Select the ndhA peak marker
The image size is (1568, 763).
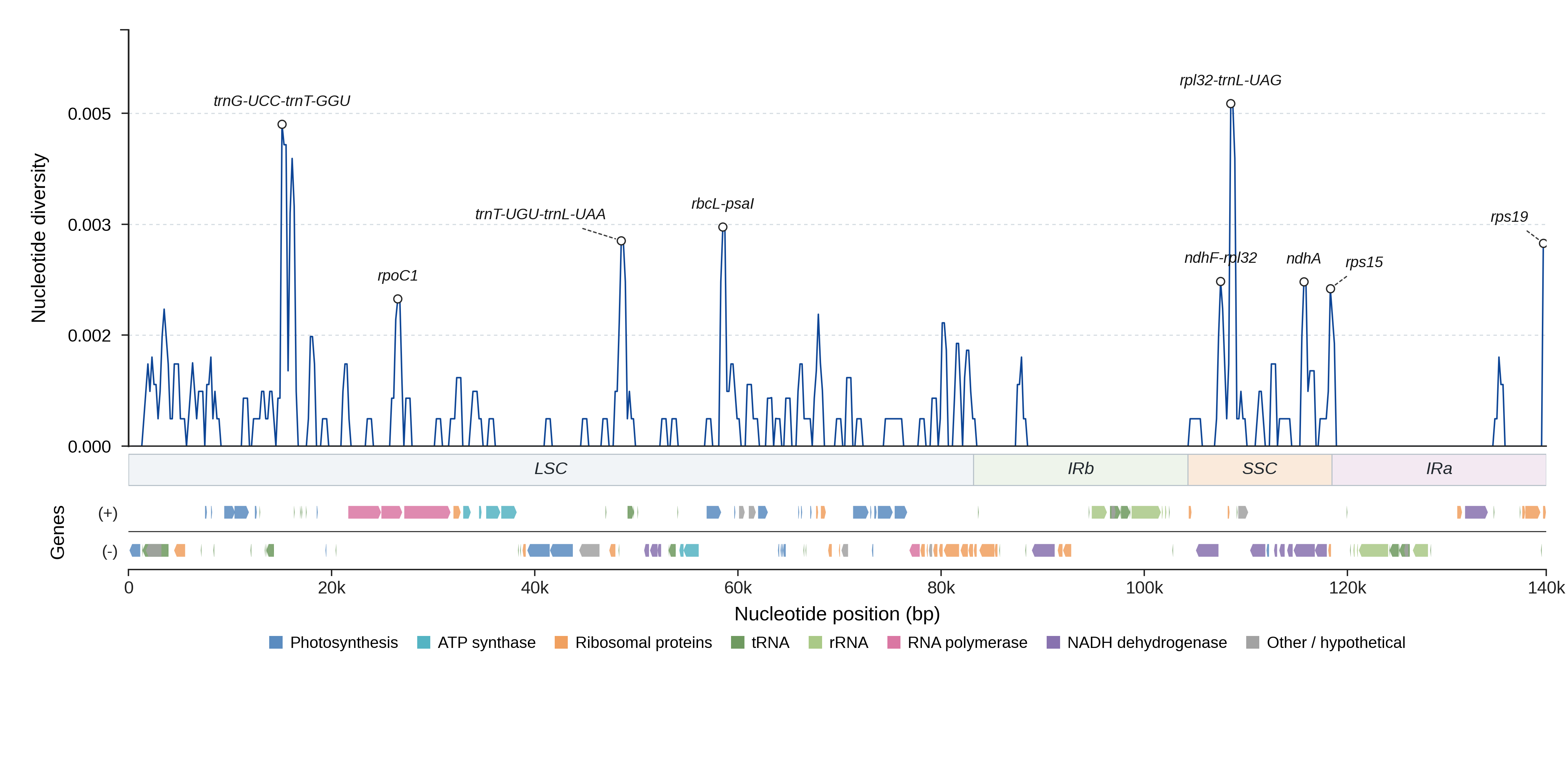1304,282
